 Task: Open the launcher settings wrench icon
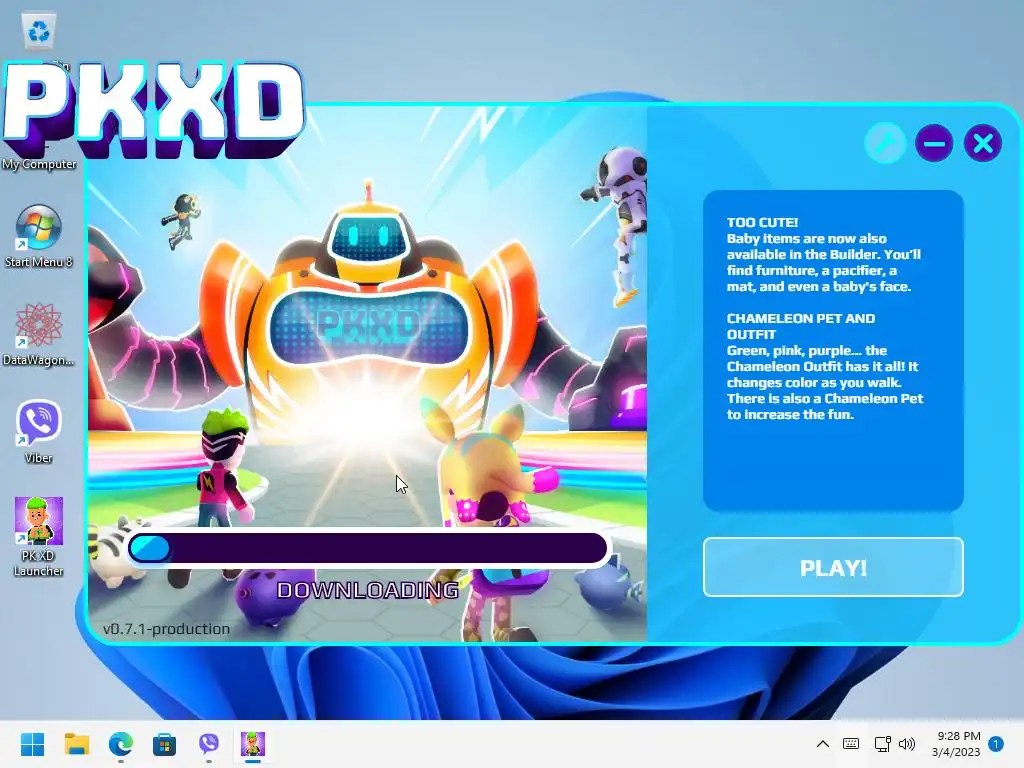pyautogui.click(x=885, y=143)
